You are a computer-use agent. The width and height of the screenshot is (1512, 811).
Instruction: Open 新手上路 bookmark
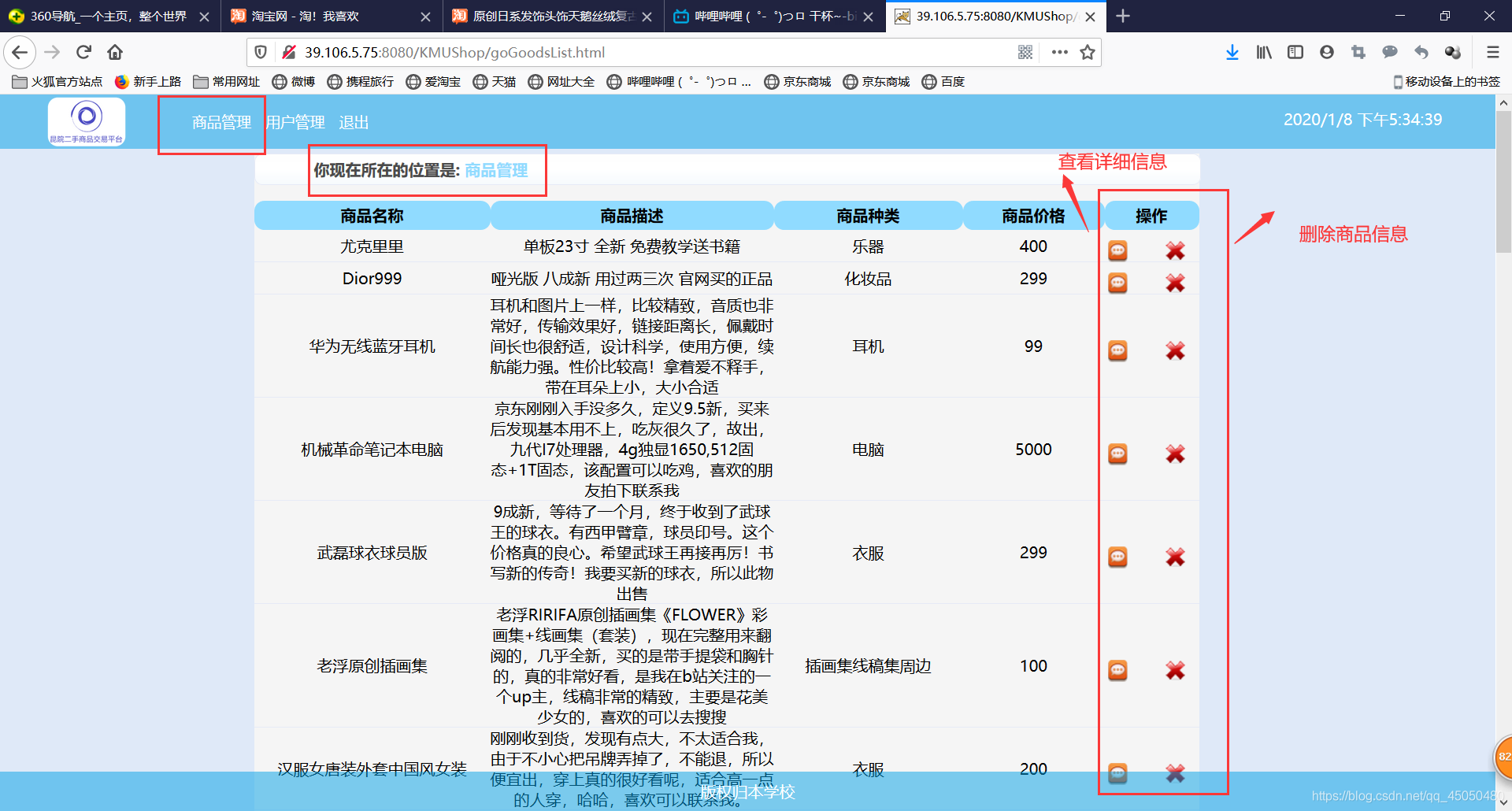tap(148, 81)
